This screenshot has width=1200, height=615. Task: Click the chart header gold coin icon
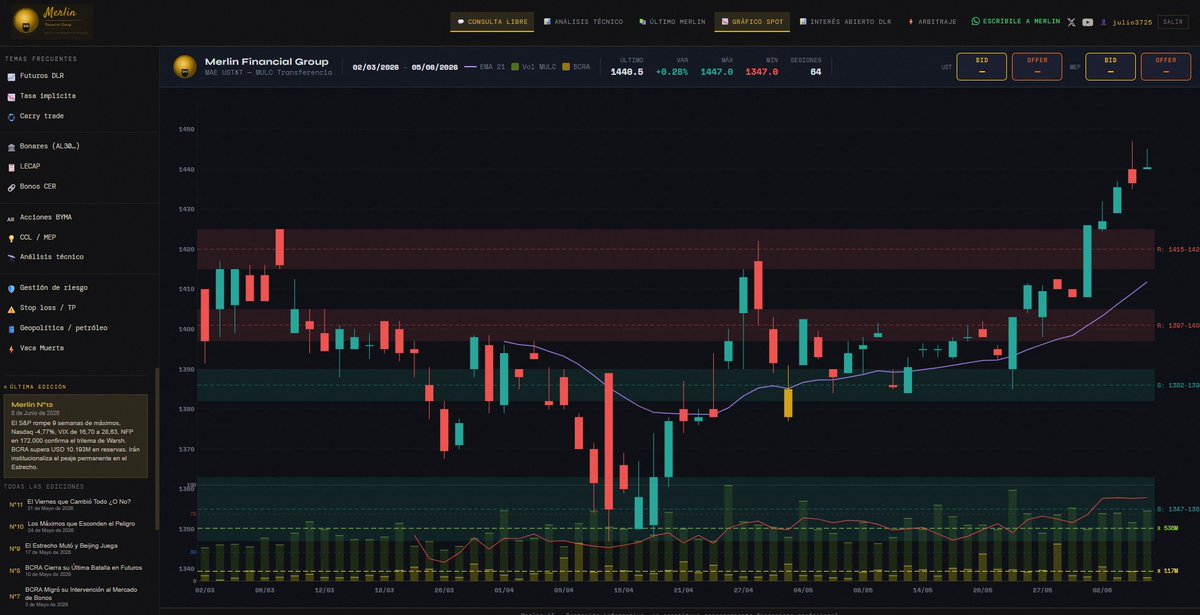click(x=184, y=67)
